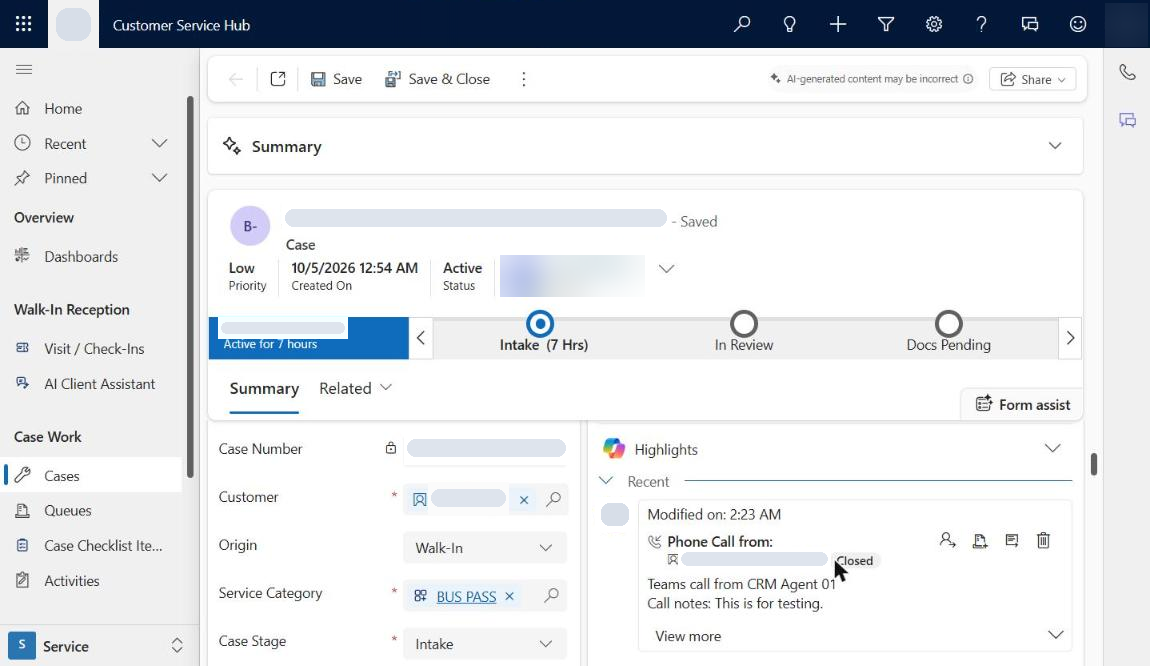Open the advanced filter funnel icon
The height and width of the screenshot is (666, 1150).
coord(886,24)
